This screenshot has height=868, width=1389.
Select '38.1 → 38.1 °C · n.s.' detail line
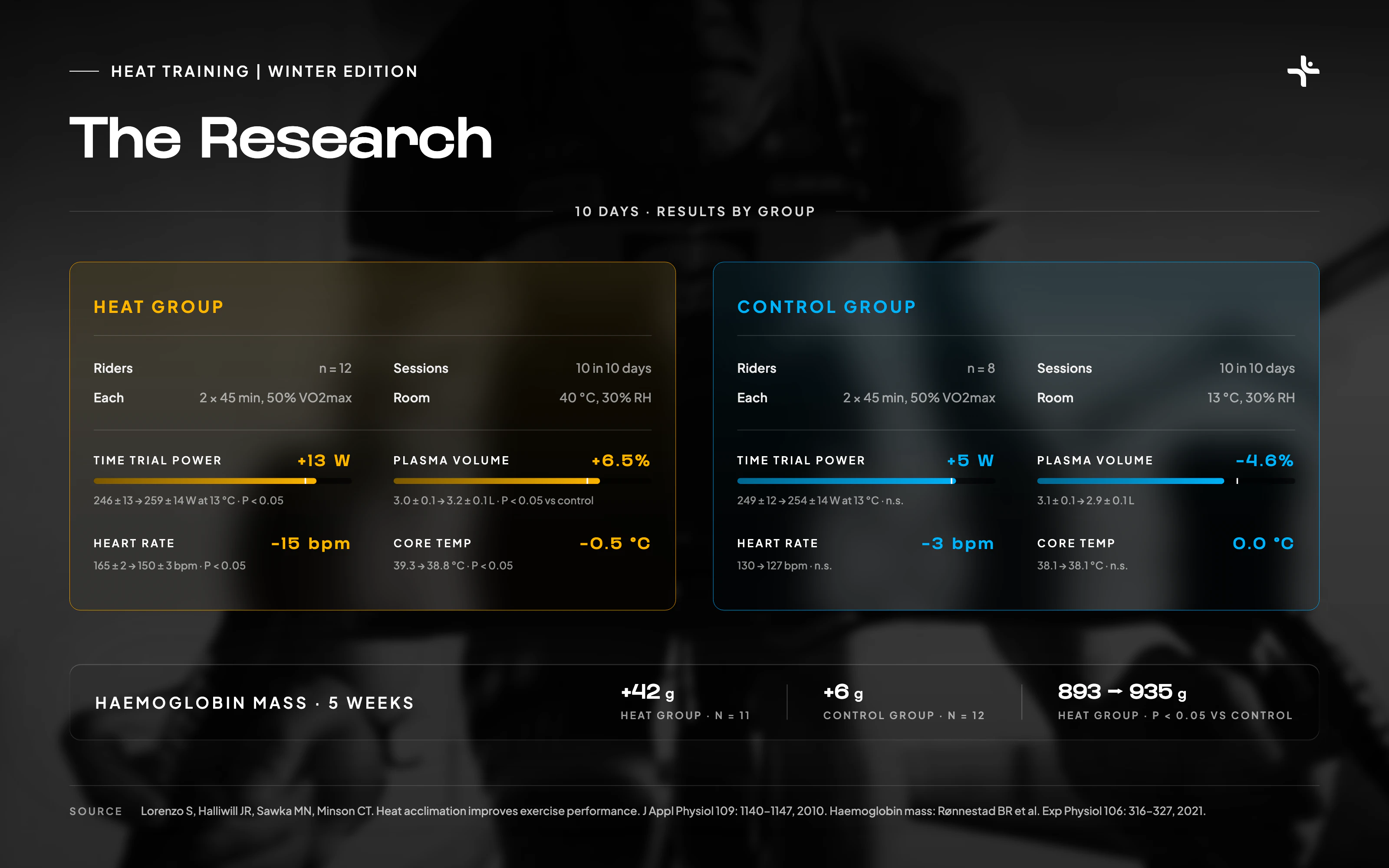[x=1082, y=566]
